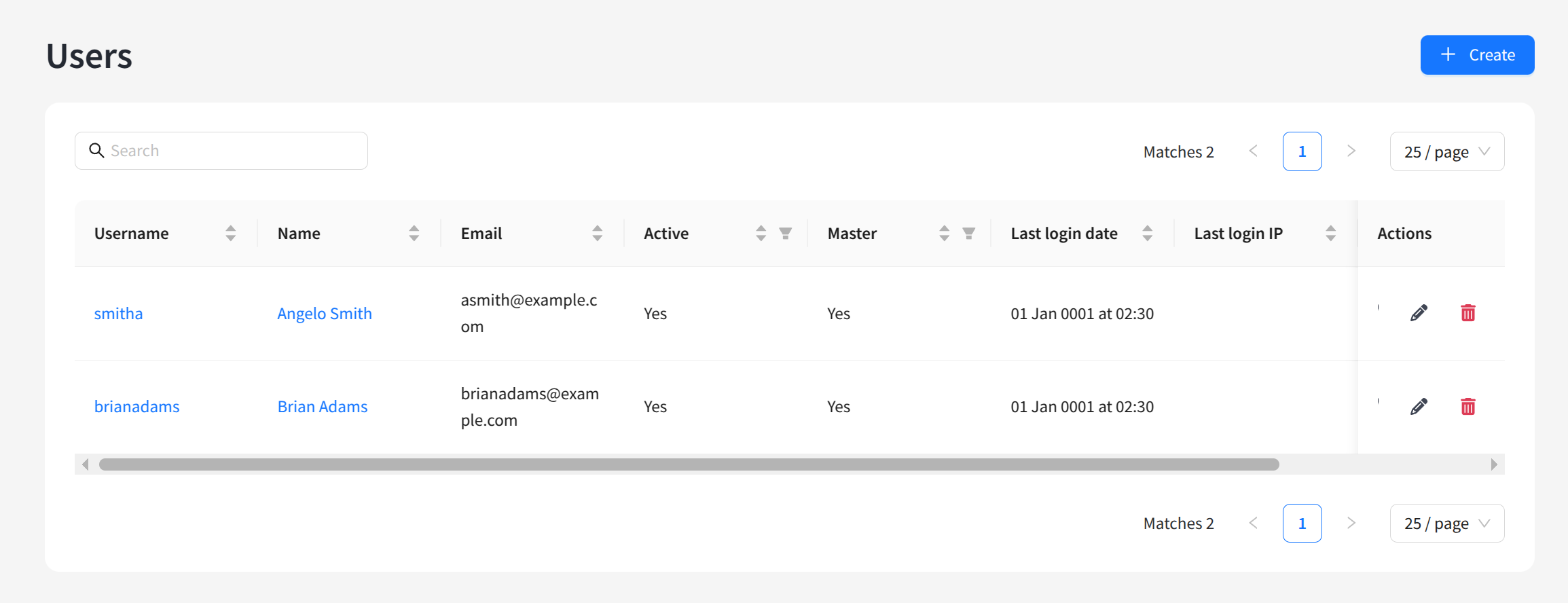This screenshot has height=603, width=1568.
Task: Select page 1 in top pagination
Action: point(1302,151)
